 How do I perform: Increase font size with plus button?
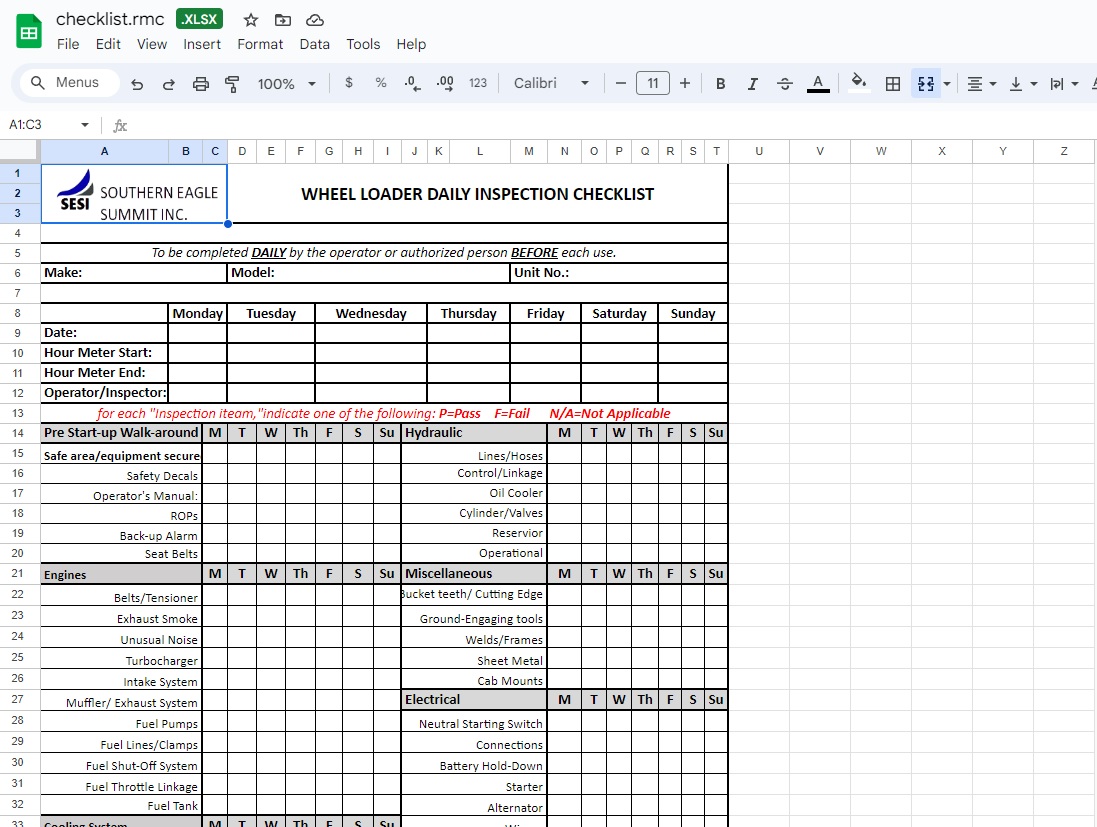coord(685,83)
